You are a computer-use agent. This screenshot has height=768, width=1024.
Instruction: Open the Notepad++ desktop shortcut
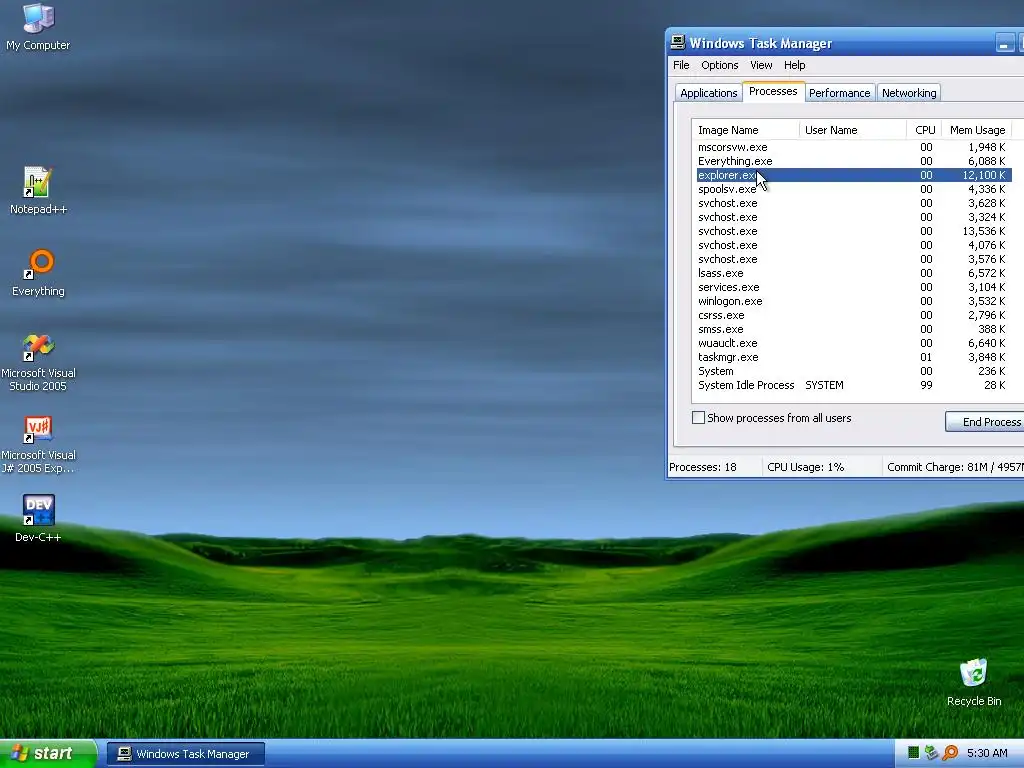[x=38, y=190]
